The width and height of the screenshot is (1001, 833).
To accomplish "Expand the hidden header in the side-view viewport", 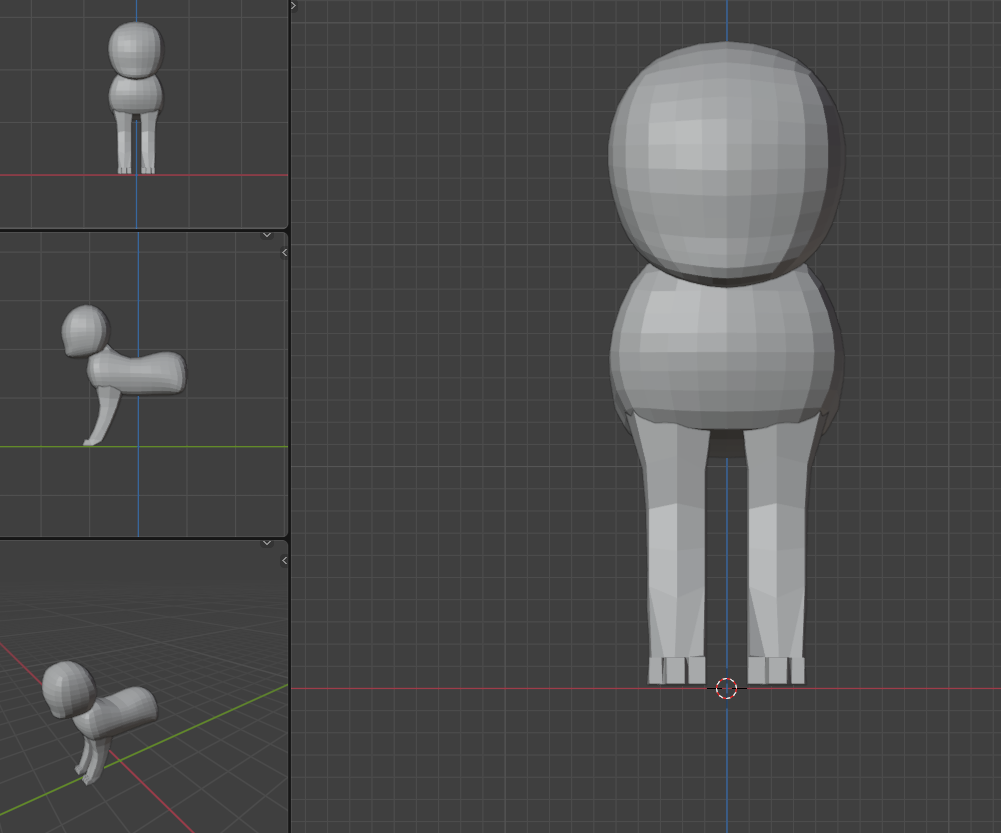I will click(267, 235).
